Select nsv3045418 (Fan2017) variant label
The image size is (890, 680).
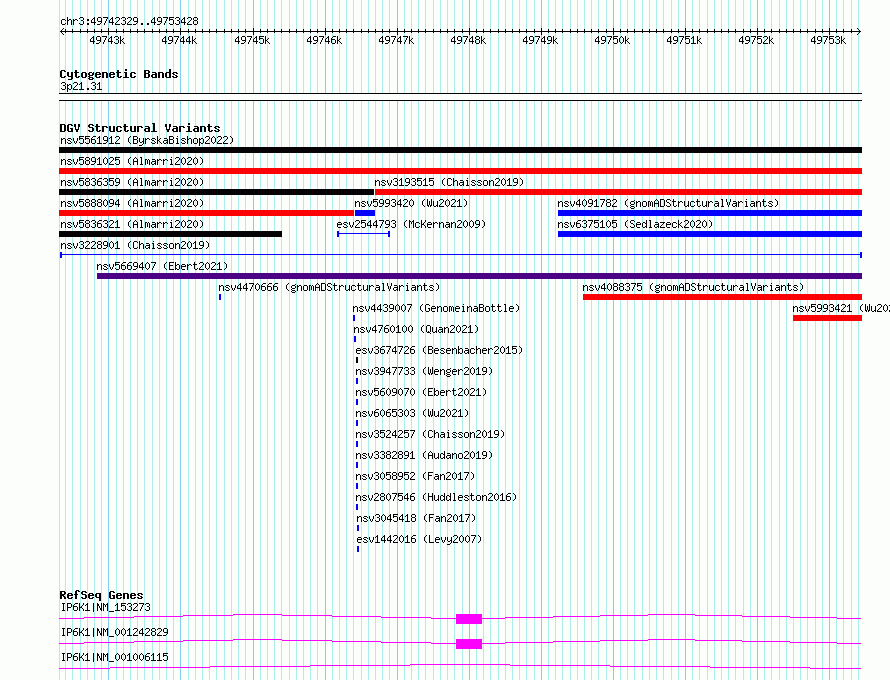(416, 518)
